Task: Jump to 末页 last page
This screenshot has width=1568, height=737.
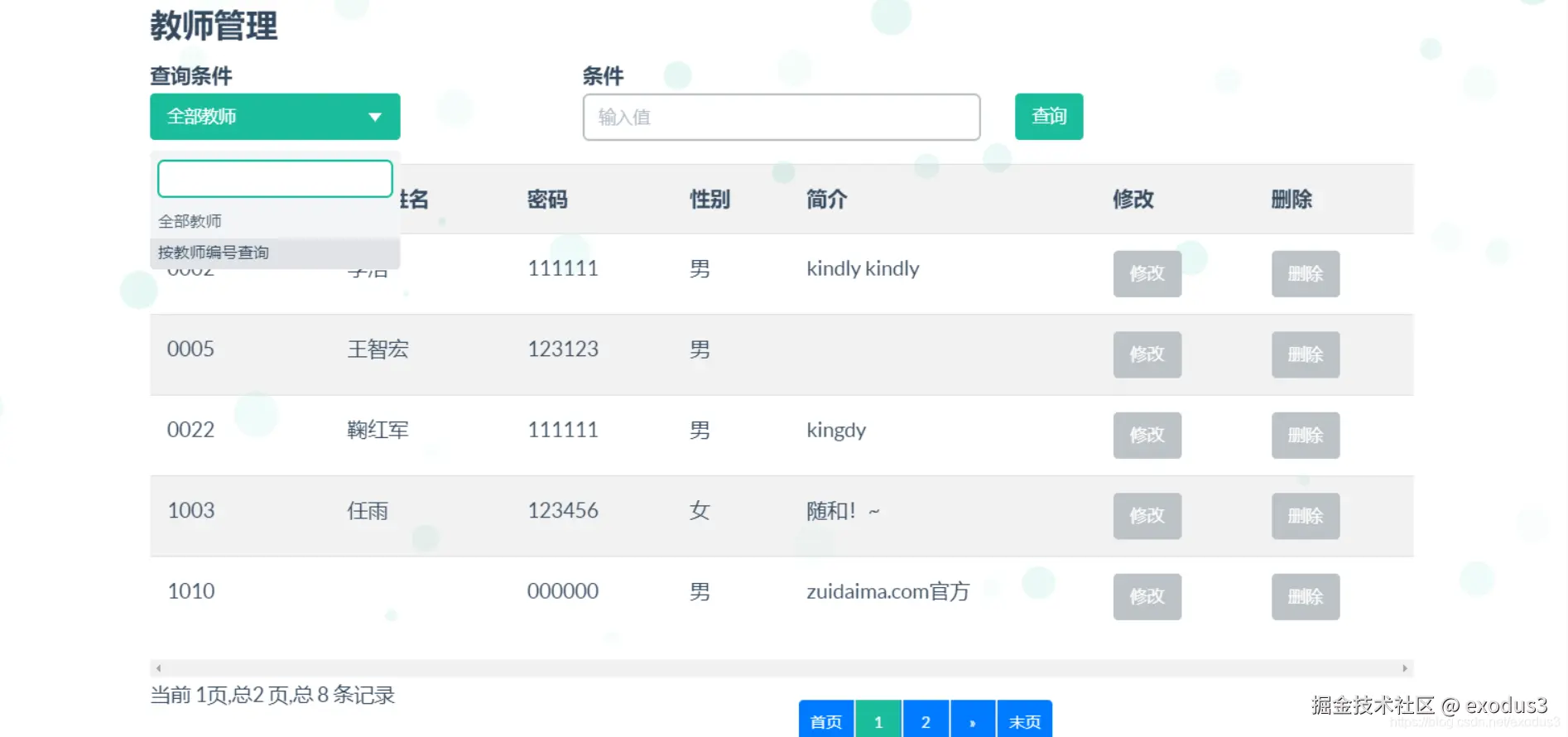Action: click(1025, 720)
